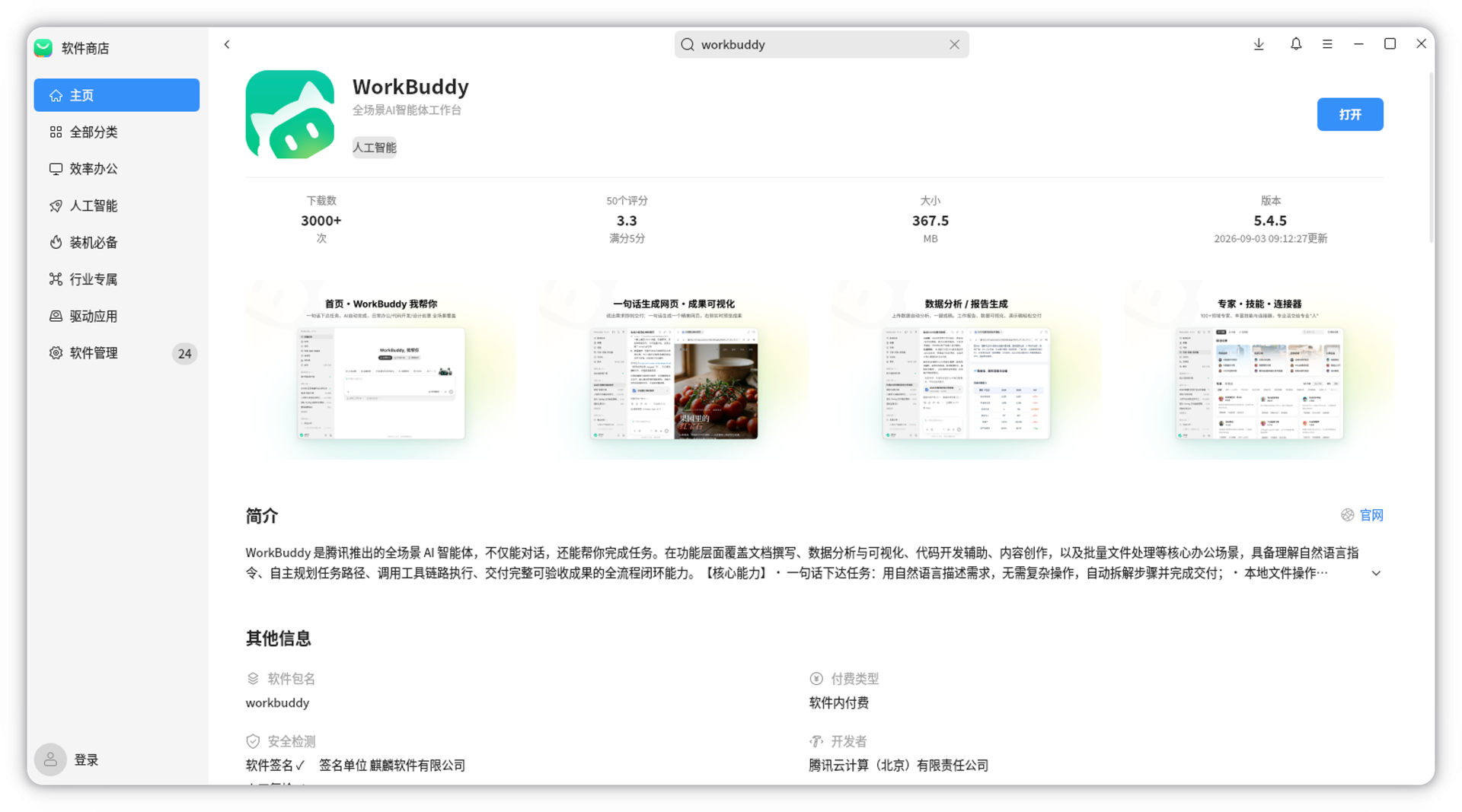
Task: Click the 安全检测 shield icon
Action: 253,741
